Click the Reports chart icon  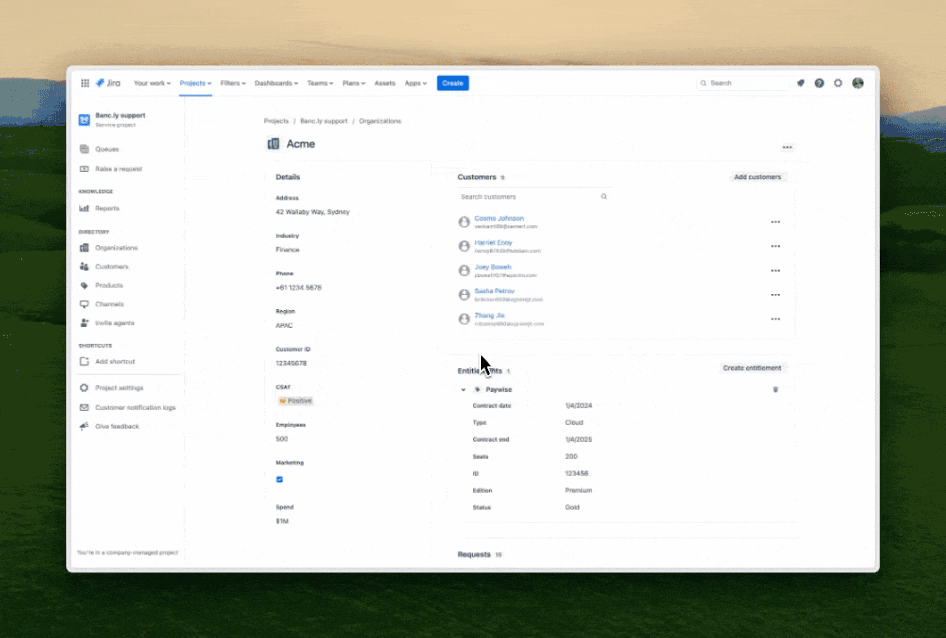click(x=84, y=208)
